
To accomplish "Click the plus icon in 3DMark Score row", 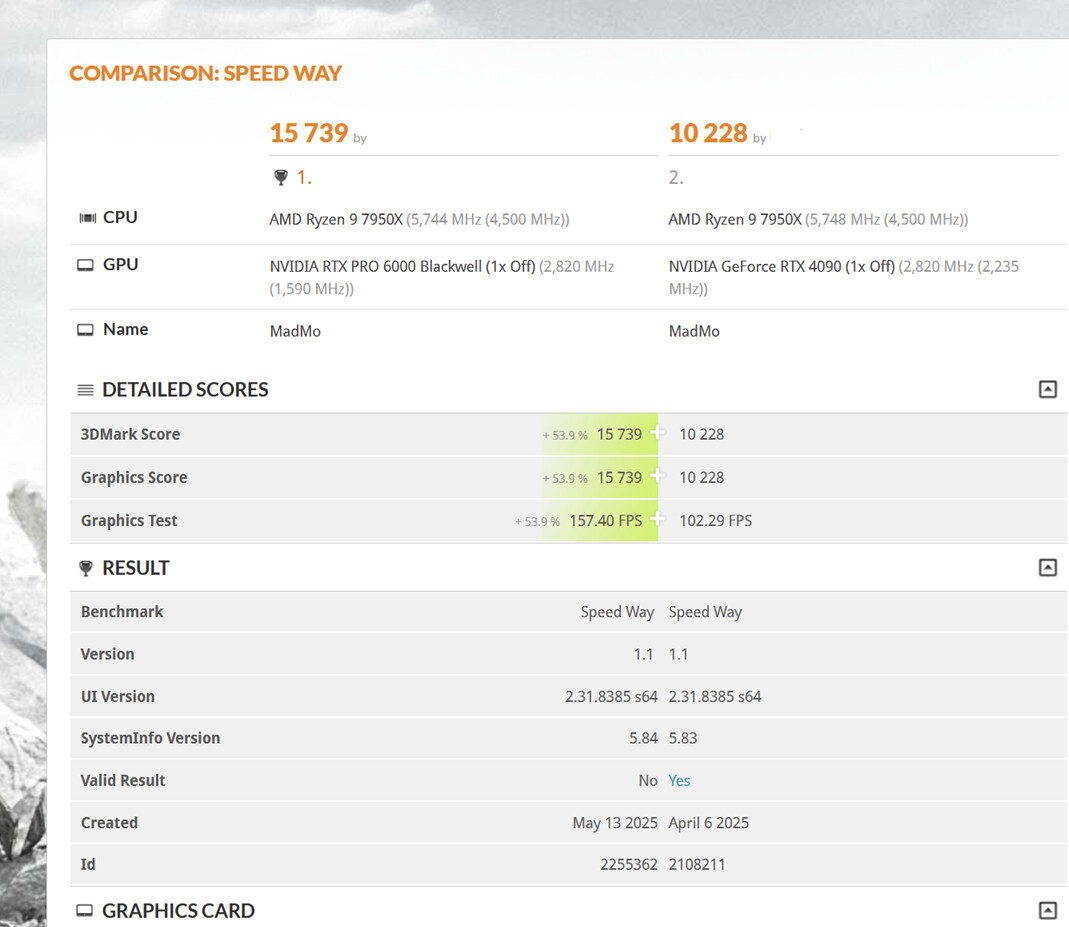I will point(657,432).
